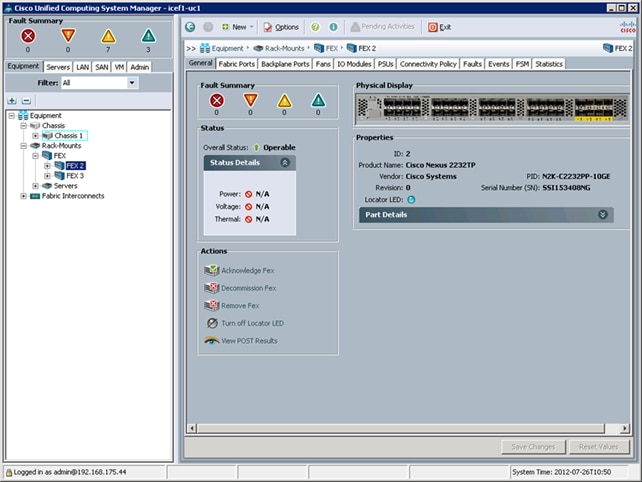
Task: Click the major faults orange icon in left Fault Summary
Action: pyautogui.click(x=68, y=36)
